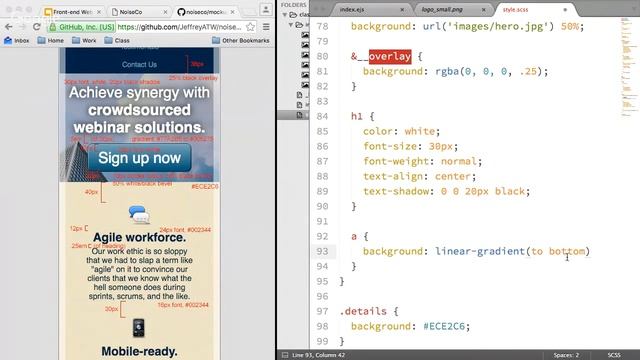This screenshot has height=360, width=640.
Task: Click the editor minimap
Action: tap(628, 67)
